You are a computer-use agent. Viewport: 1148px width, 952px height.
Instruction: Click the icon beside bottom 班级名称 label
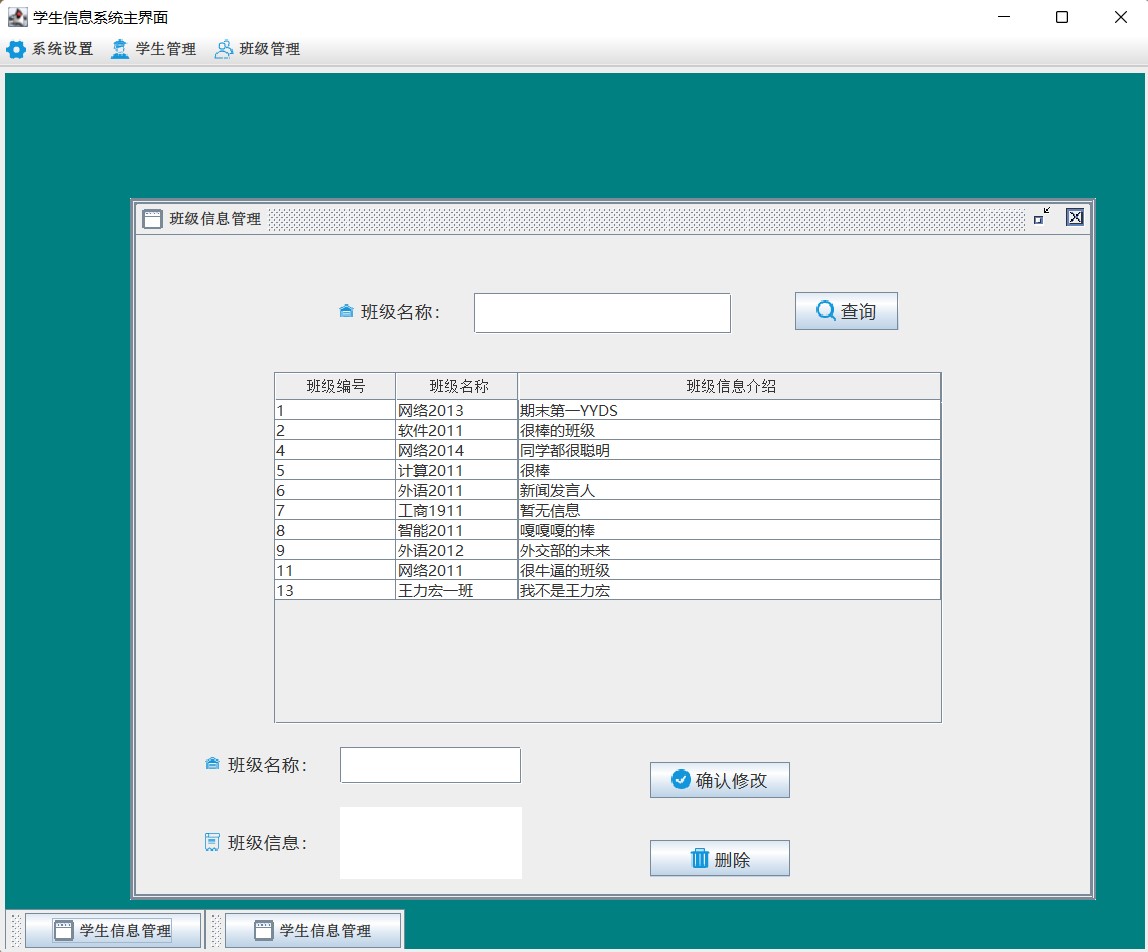coord(212,764)
